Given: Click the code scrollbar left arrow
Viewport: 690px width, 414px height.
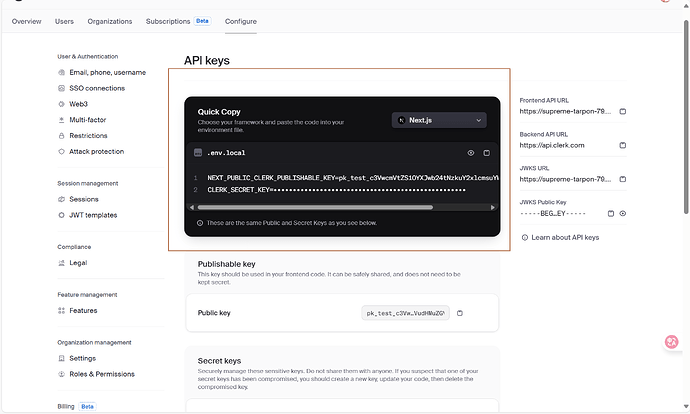Looking at the screenshot, I should (x=191, y=207).
